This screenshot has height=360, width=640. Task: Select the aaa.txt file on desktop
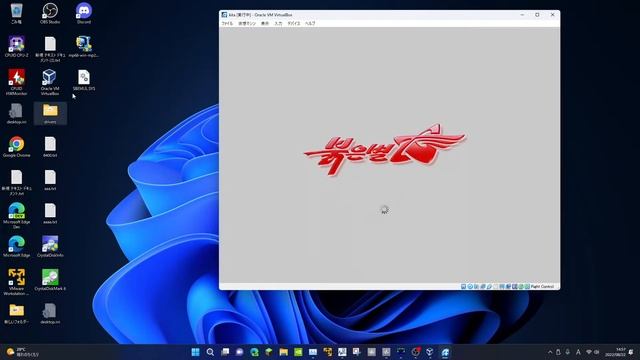click(x=50, y=180)
